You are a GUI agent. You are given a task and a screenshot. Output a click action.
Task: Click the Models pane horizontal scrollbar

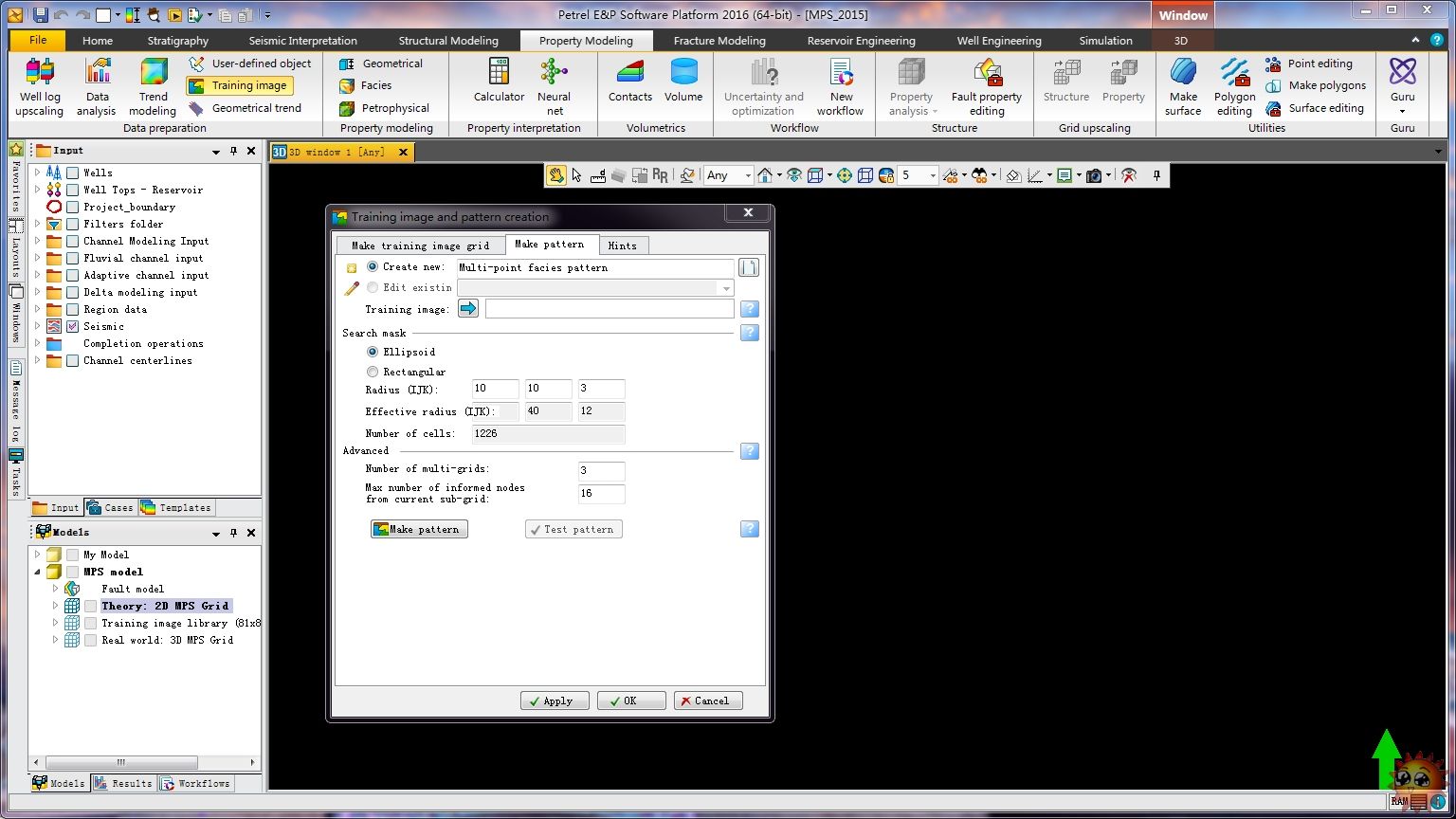121,762
